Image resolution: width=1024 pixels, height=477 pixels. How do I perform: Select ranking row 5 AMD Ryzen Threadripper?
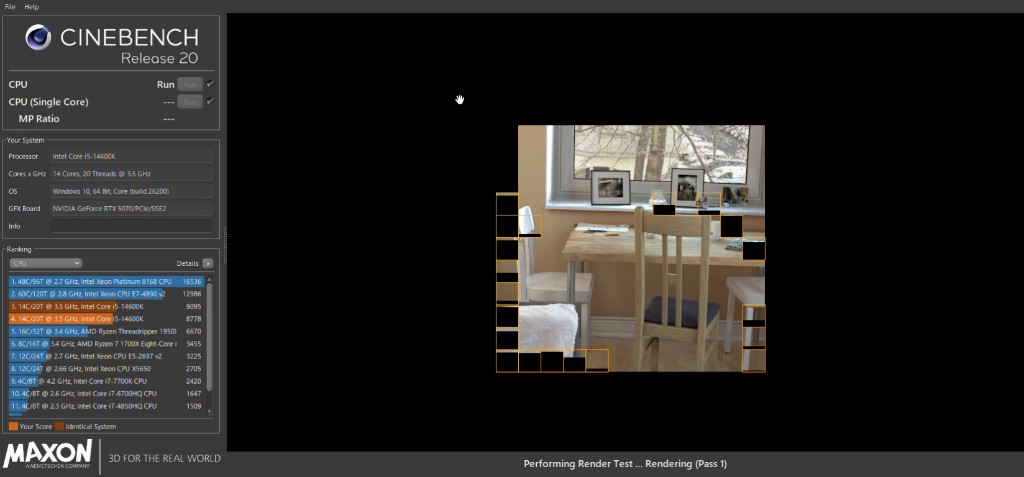point(106,331)
